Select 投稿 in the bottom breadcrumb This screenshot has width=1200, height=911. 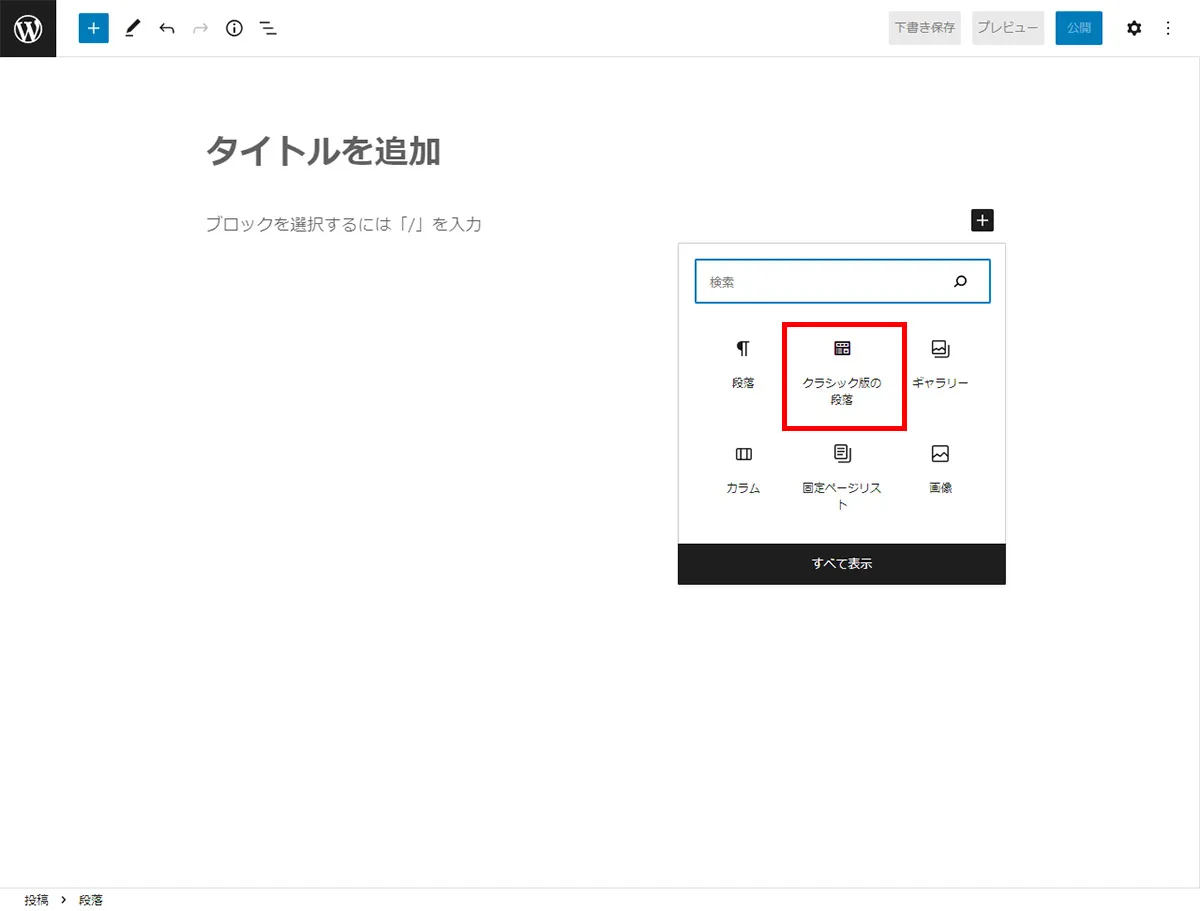pyautogui.click(x=38, y=899)
